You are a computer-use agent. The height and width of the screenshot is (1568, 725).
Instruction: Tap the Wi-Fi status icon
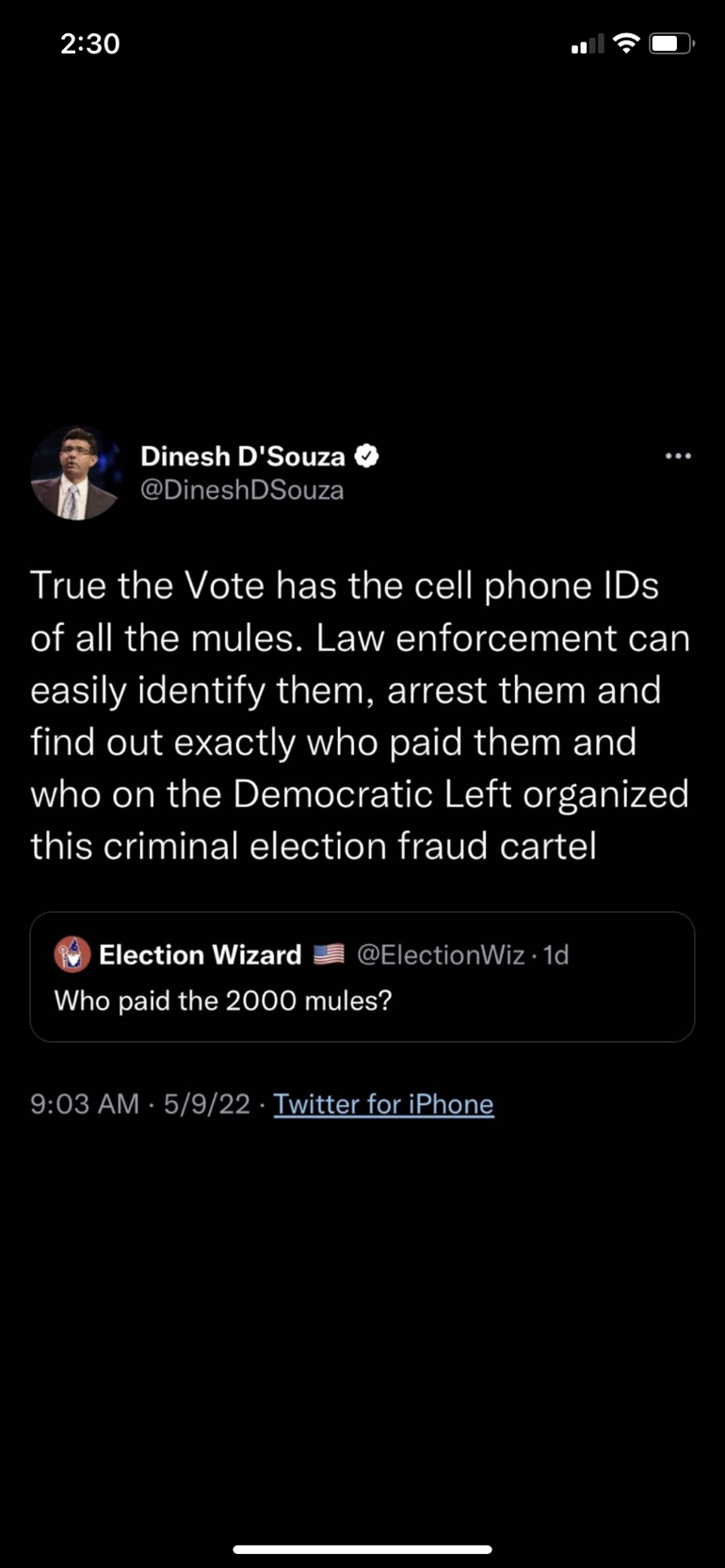click(x=625, y=43)
